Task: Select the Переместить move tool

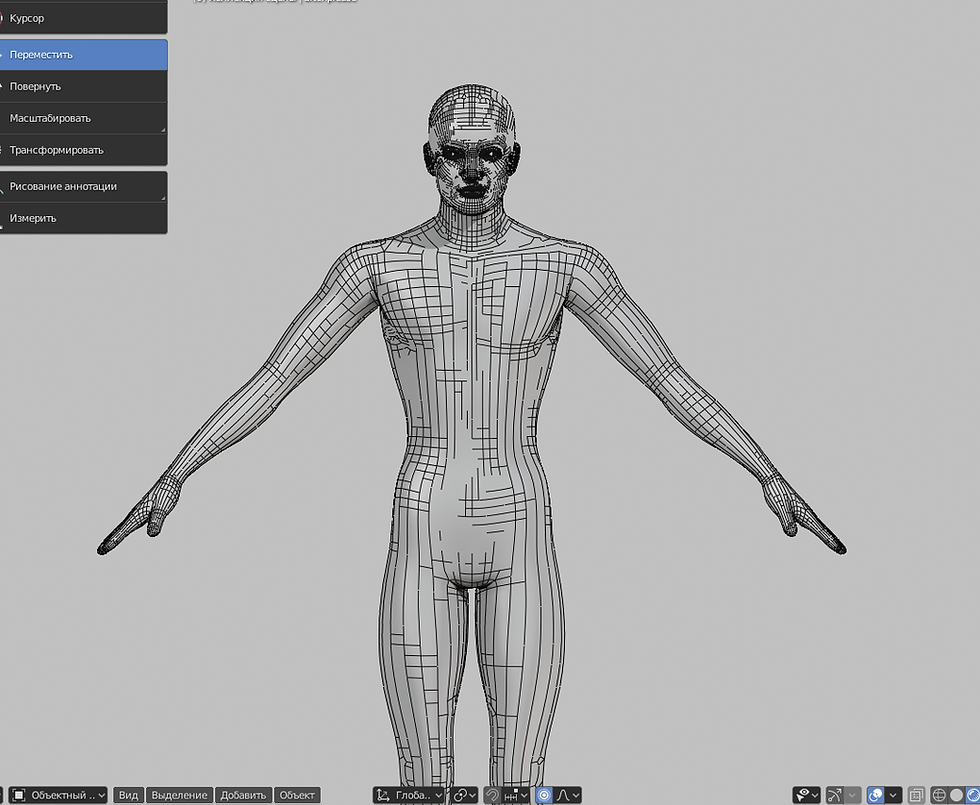Action: (x=83, y=54)
